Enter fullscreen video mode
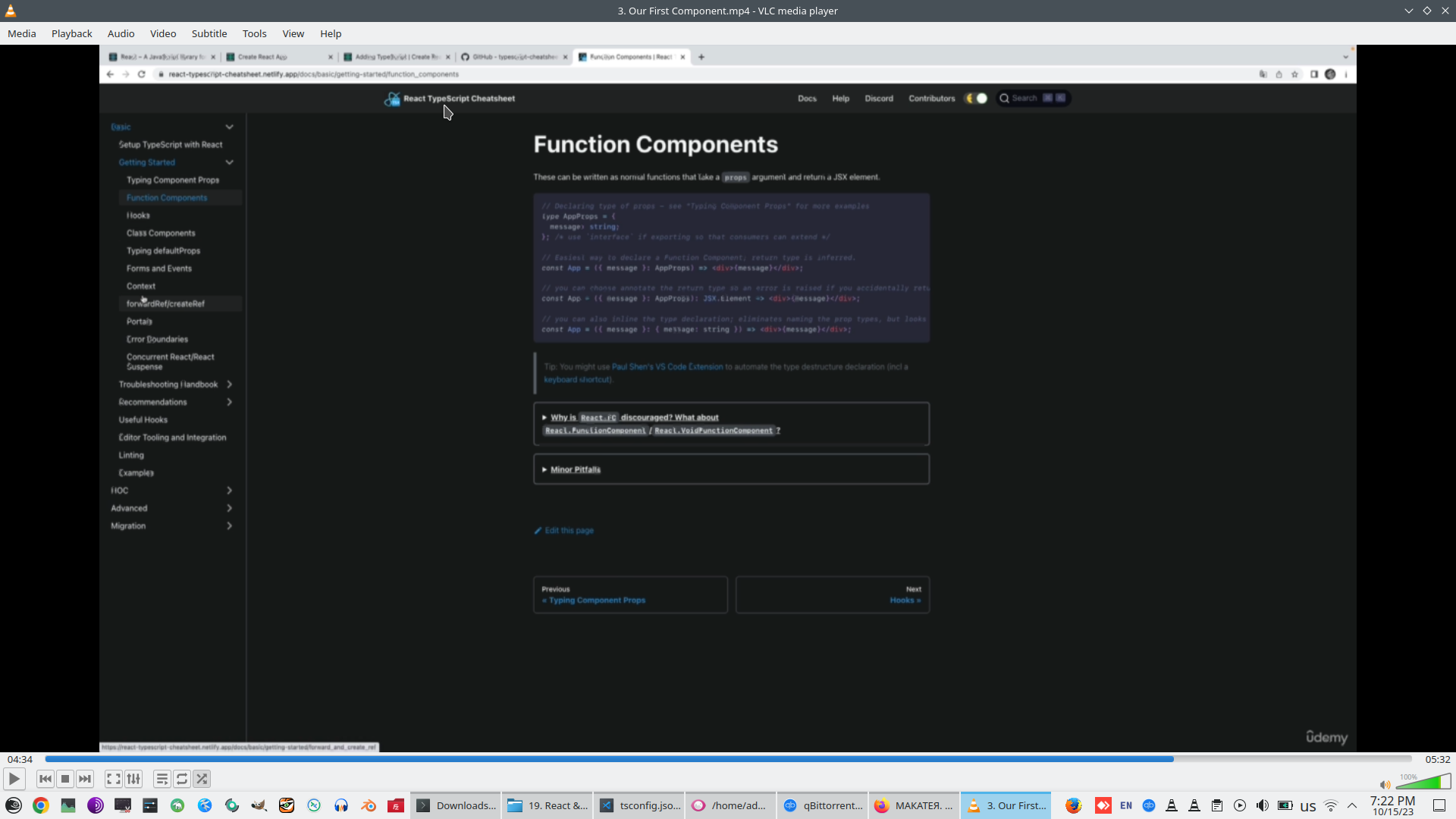Screen dimensions: 1456x819 [113, 779]
